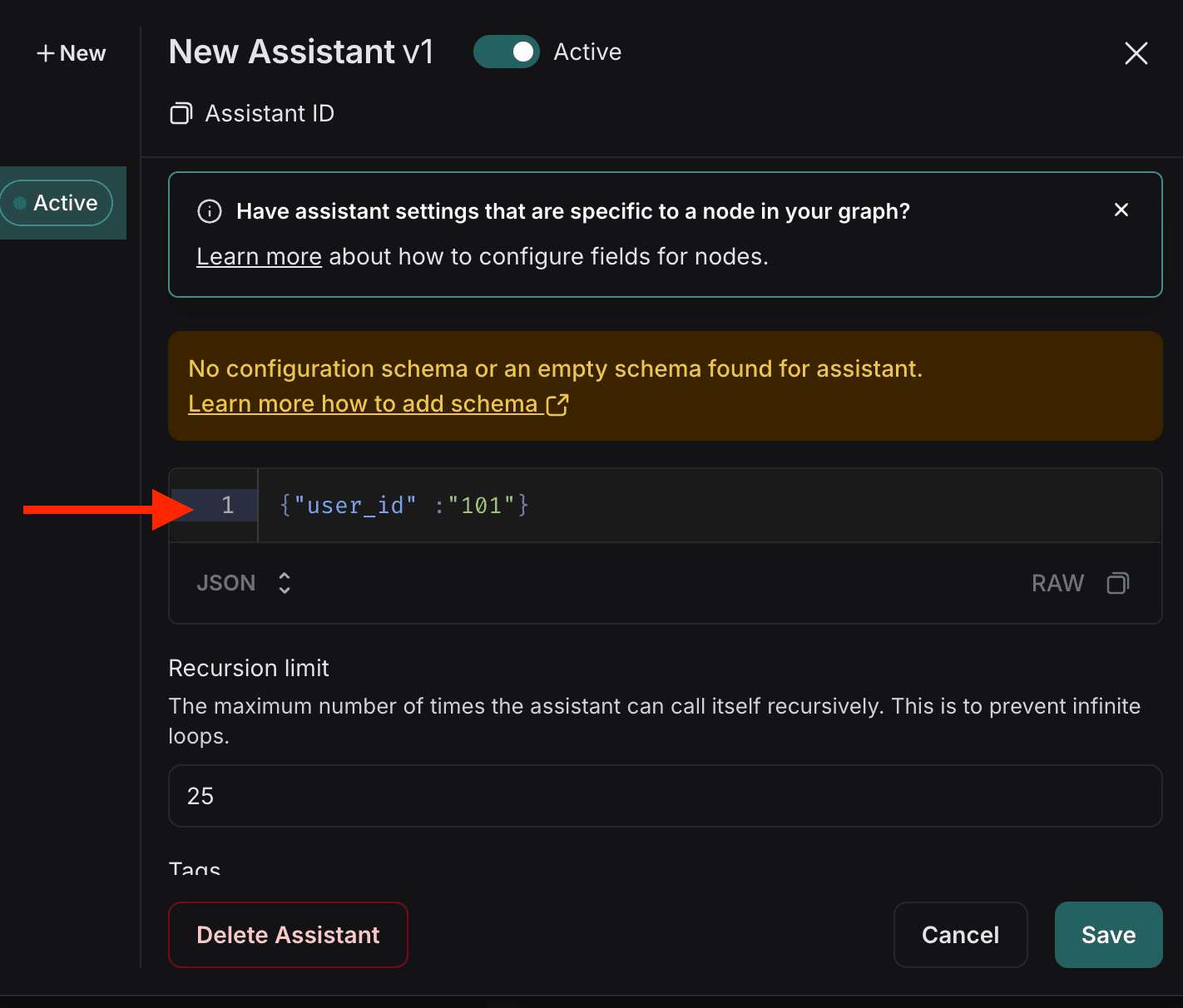Close the assistant editor panel
Image resolution: width=1183 pixels, height=1008 pixels.
[x=1136, y=52]
